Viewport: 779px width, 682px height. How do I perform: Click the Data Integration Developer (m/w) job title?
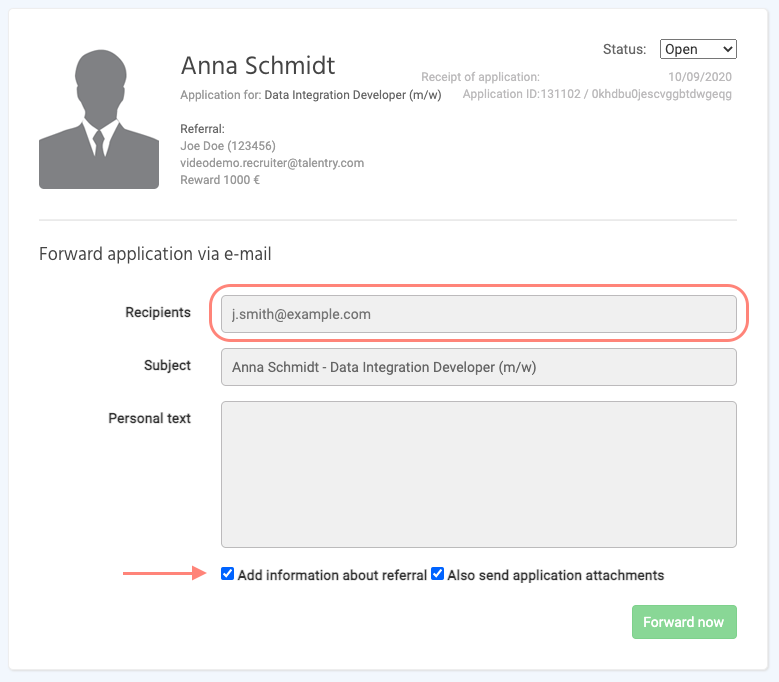click(353, 96)
